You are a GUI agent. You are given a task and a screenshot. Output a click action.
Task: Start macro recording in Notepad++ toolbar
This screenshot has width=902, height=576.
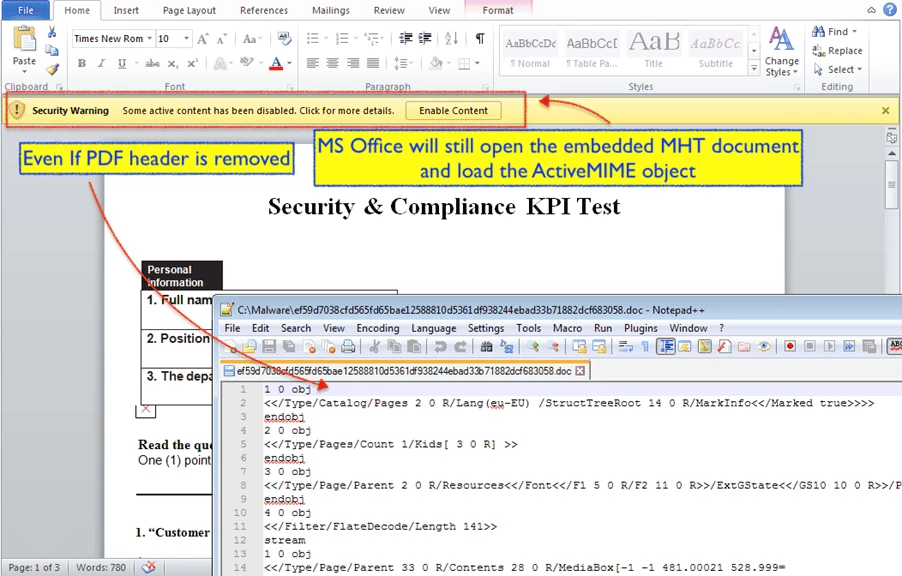click(789, 347)
